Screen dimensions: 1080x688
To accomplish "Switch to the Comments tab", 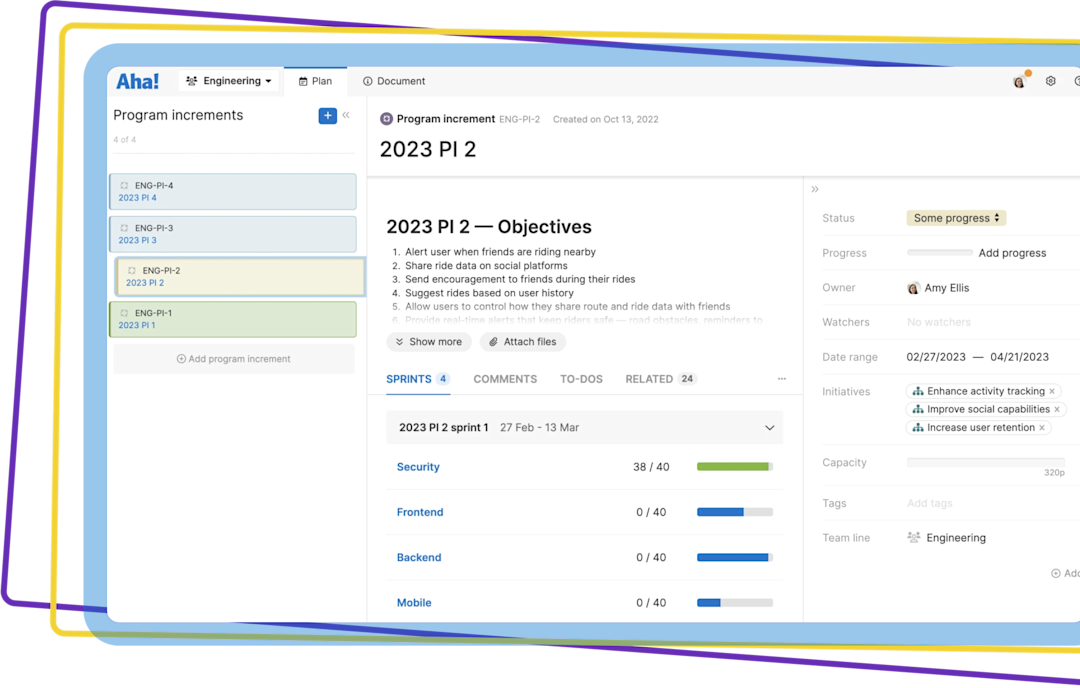I will (505, 378).
